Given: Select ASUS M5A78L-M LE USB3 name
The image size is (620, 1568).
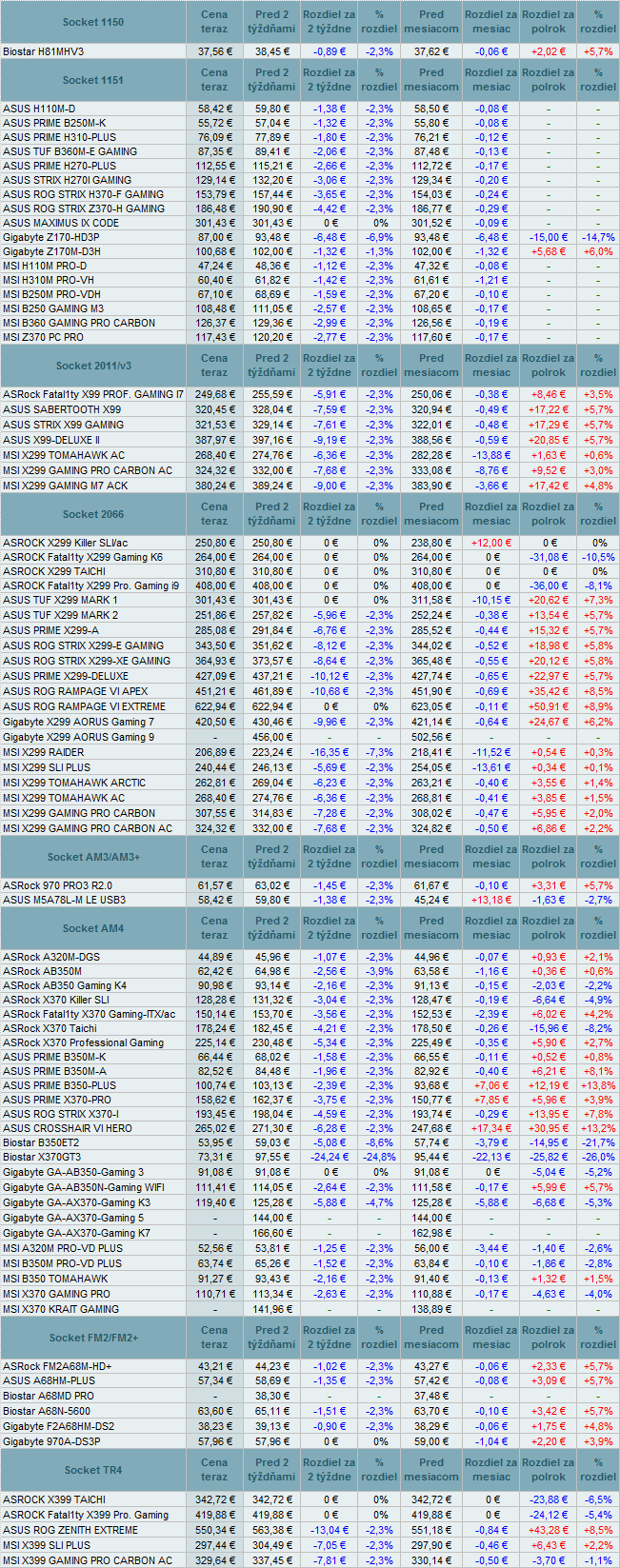Looking at the screenshot, I should [64, 900].
